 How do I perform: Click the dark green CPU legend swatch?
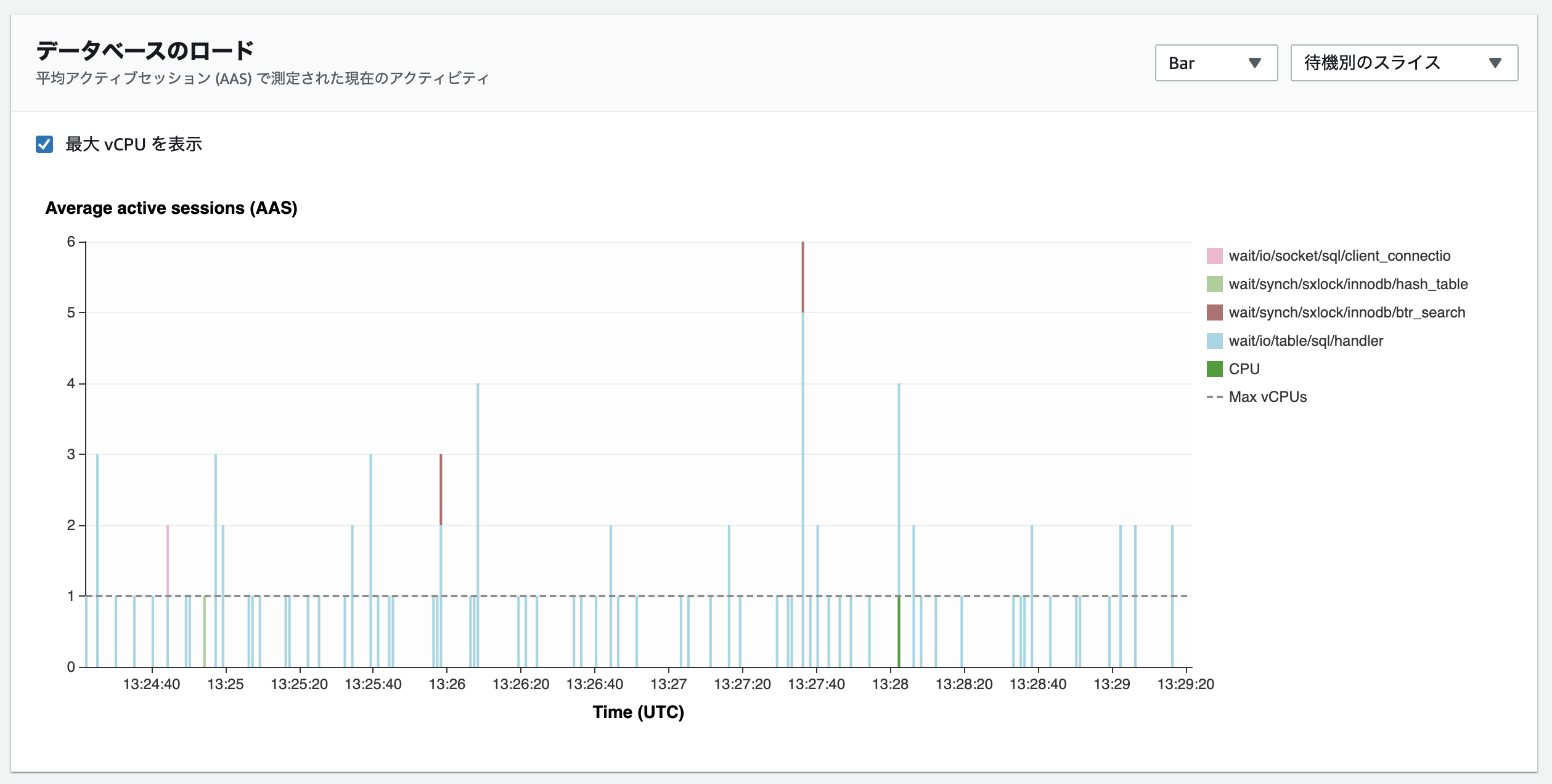[x=1214, y=369]
